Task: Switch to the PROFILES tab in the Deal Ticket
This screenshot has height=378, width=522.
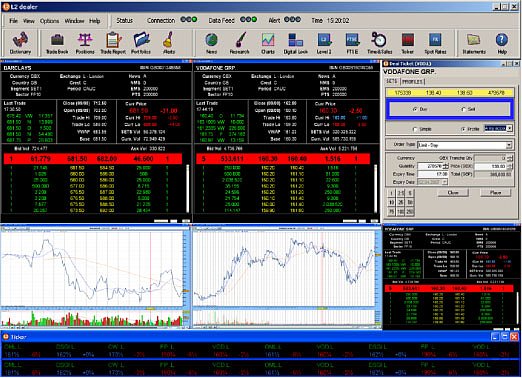Action: (412, 81)
